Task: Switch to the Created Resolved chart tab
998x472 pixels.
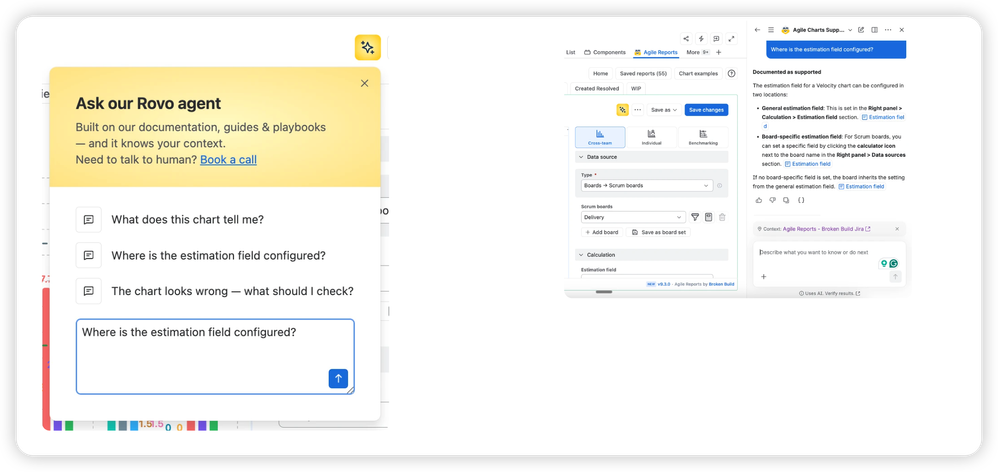Action: point(596,88)
